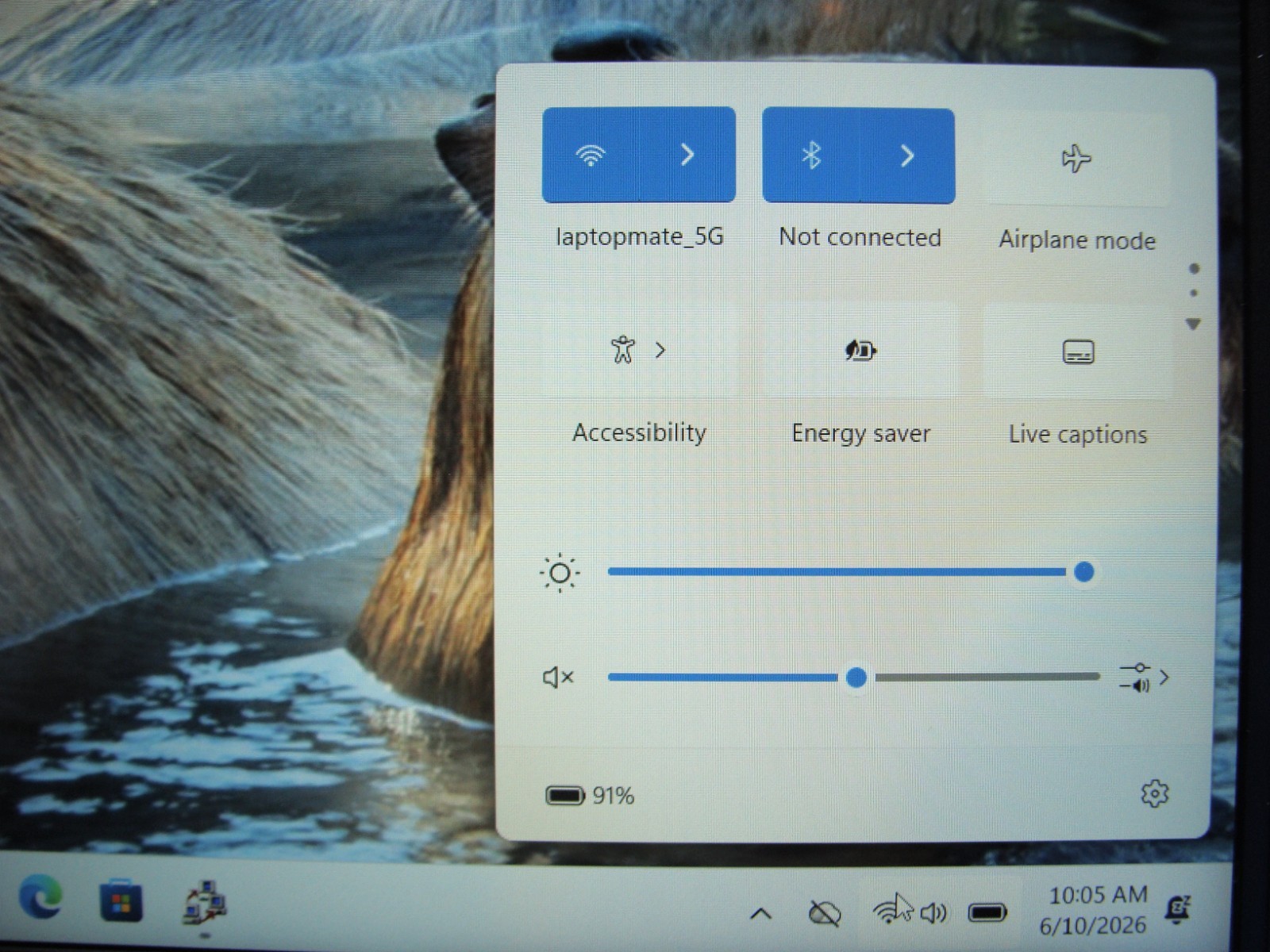Click the Not connected Bluetooth label
The height and width of the screenshot is (952, 1270).
(x=860, y=237)
